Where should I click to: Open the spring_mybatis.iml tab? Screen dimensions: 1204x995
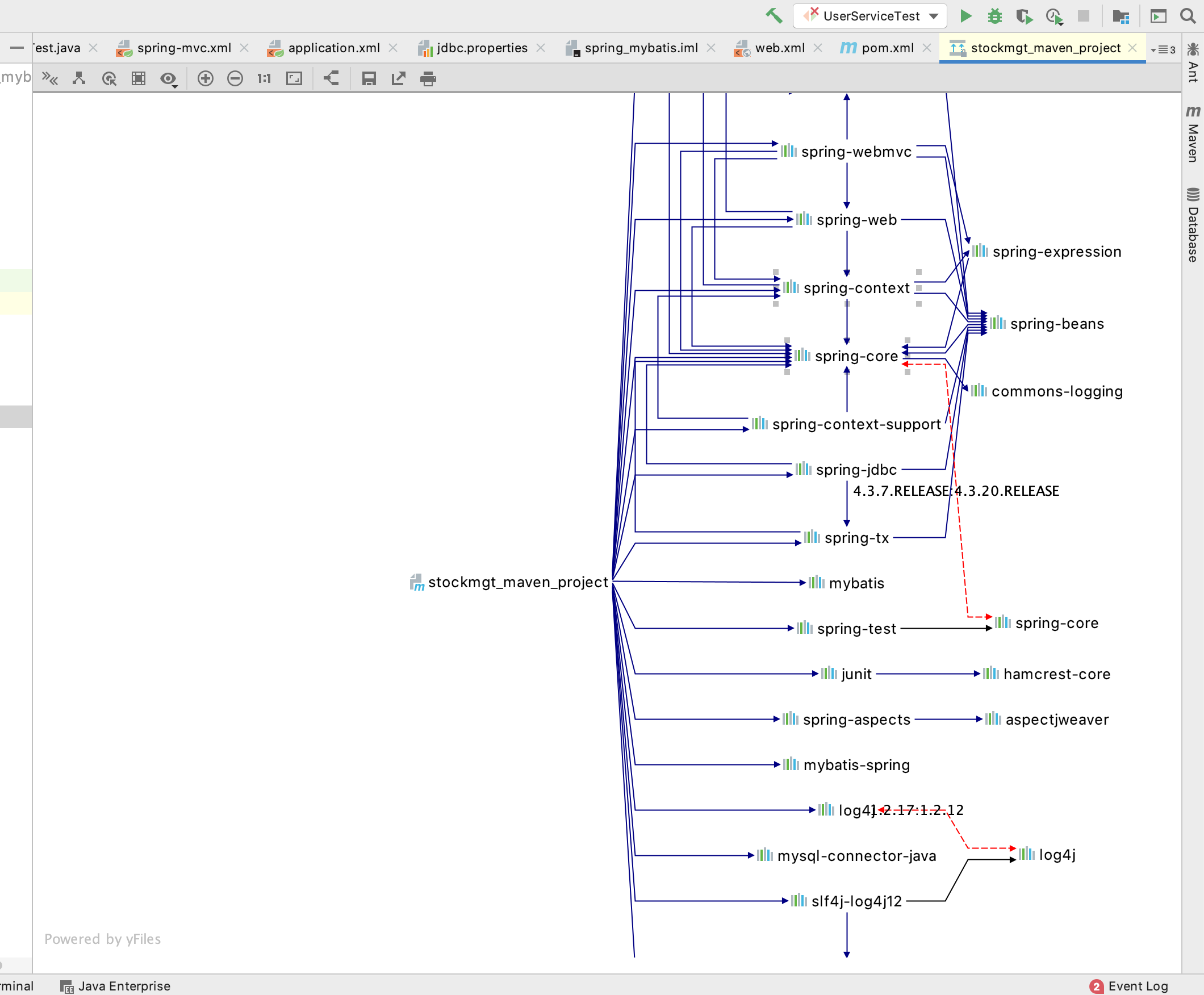[x=641, y=48]
